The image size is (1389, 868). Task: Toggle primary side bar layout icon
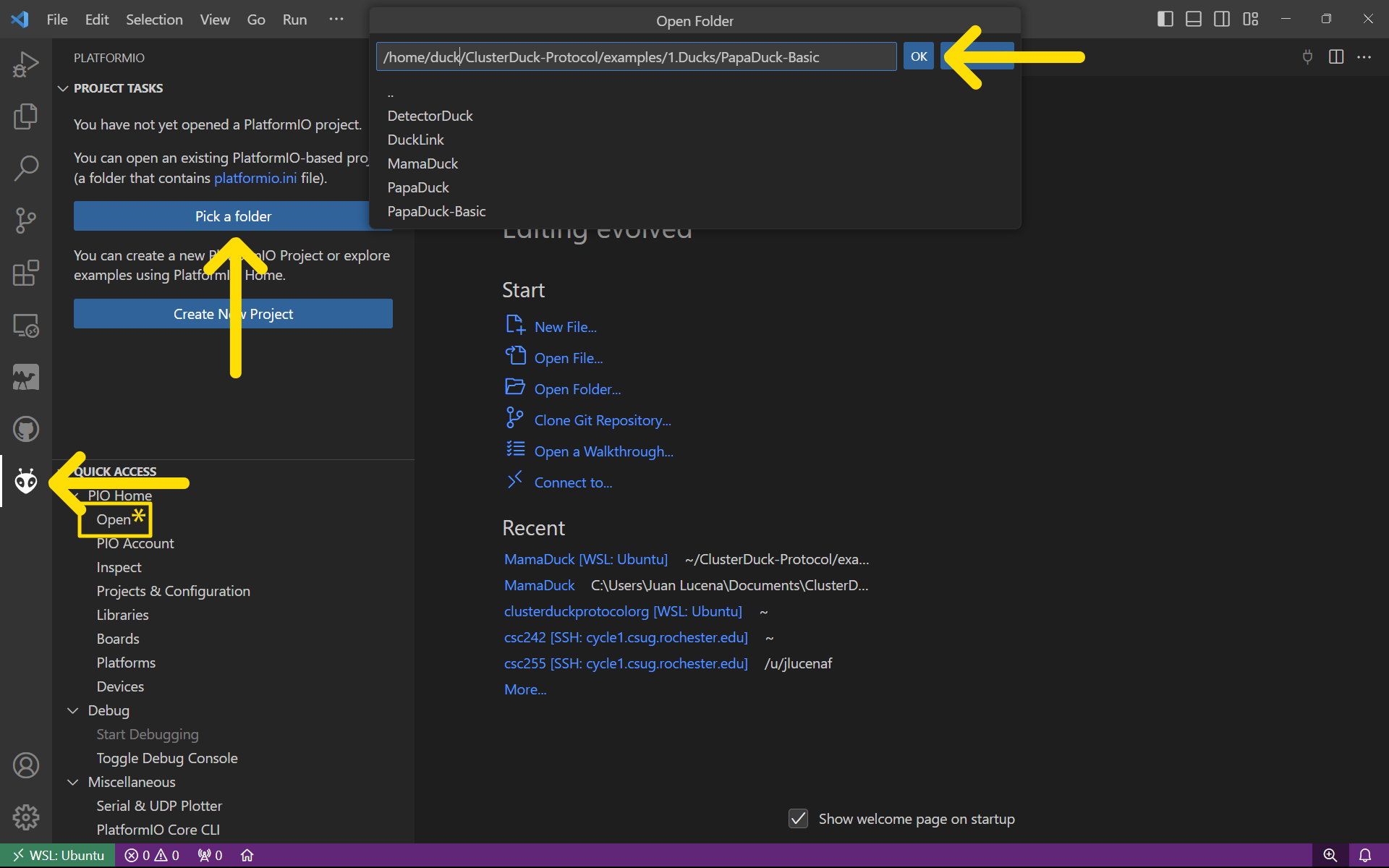click(1165, 20)
